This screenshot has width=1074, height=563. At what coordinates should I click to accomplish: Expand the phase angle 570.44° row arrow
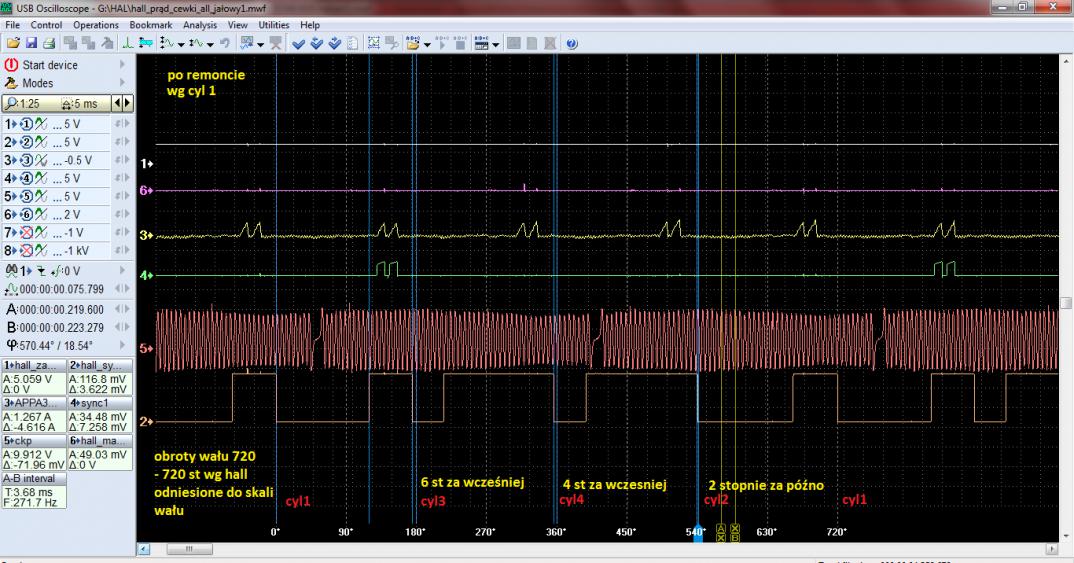point(123,346)
